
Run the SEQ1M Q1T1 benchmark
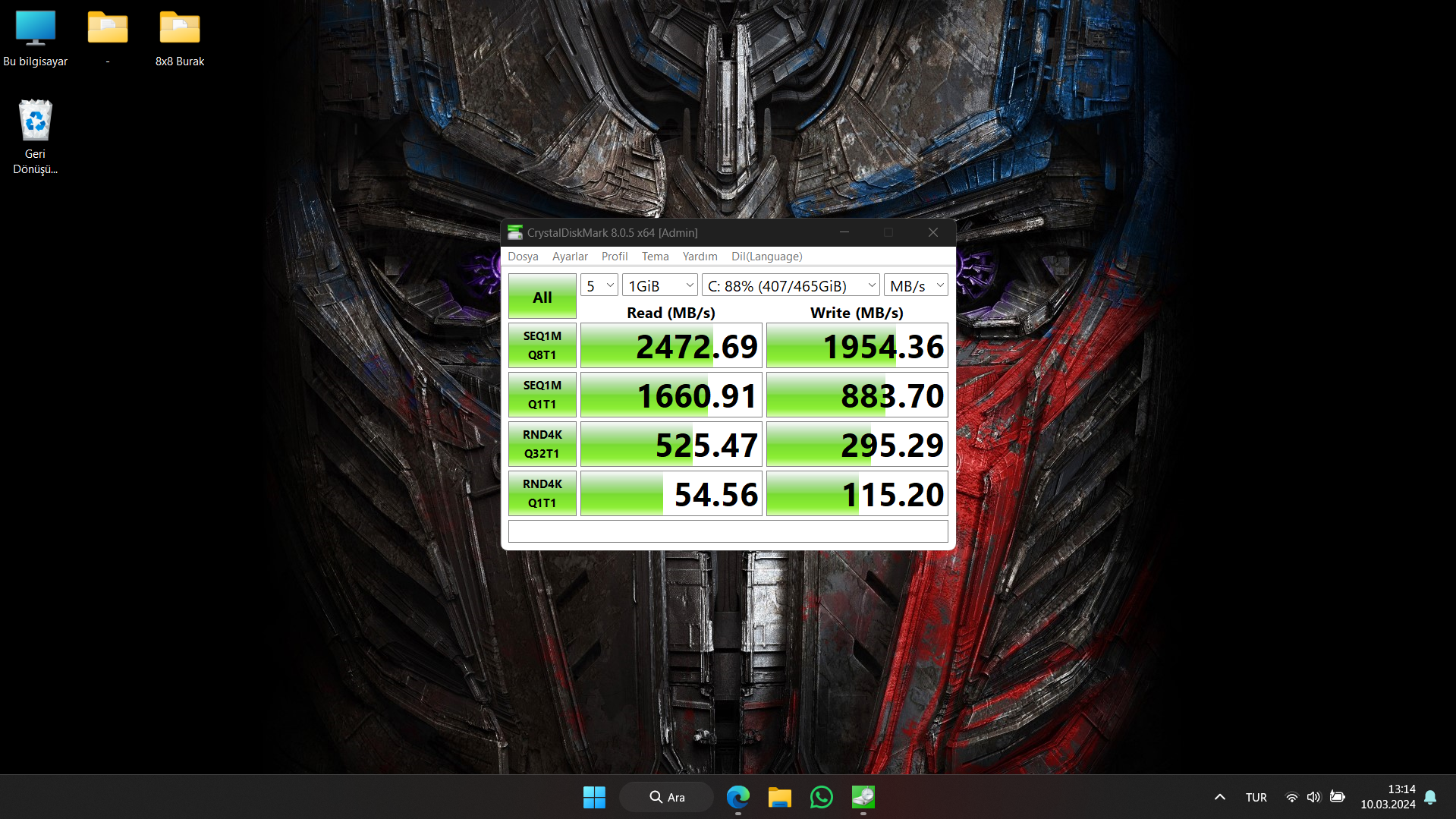542,395
